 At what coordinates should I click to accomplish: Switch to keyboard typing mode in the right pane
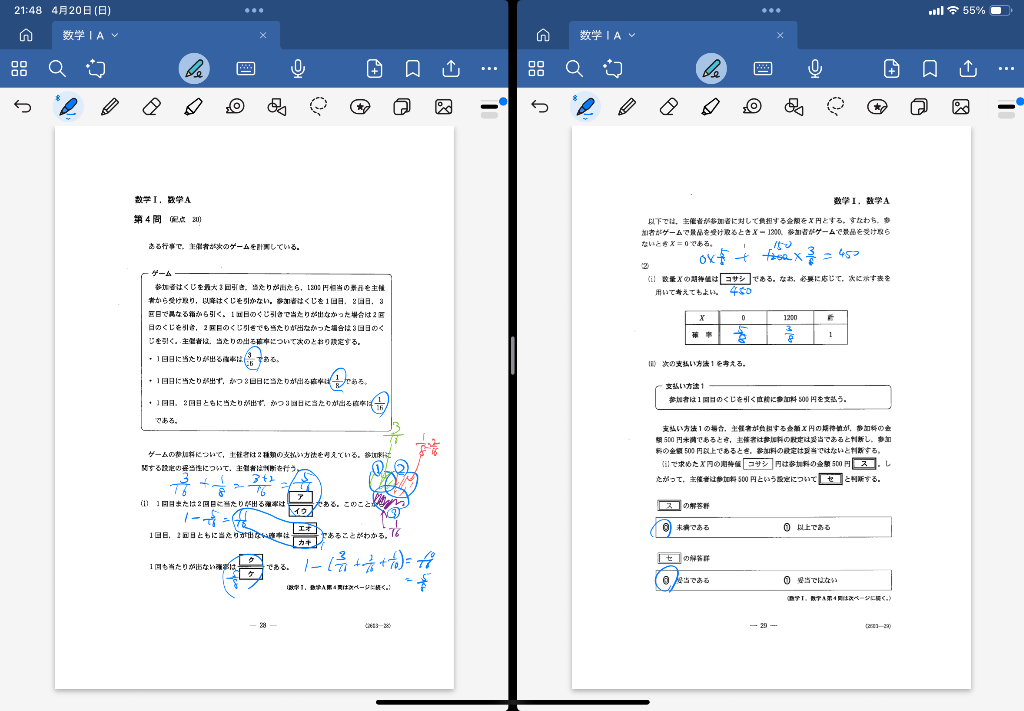(x=763, y=68)
